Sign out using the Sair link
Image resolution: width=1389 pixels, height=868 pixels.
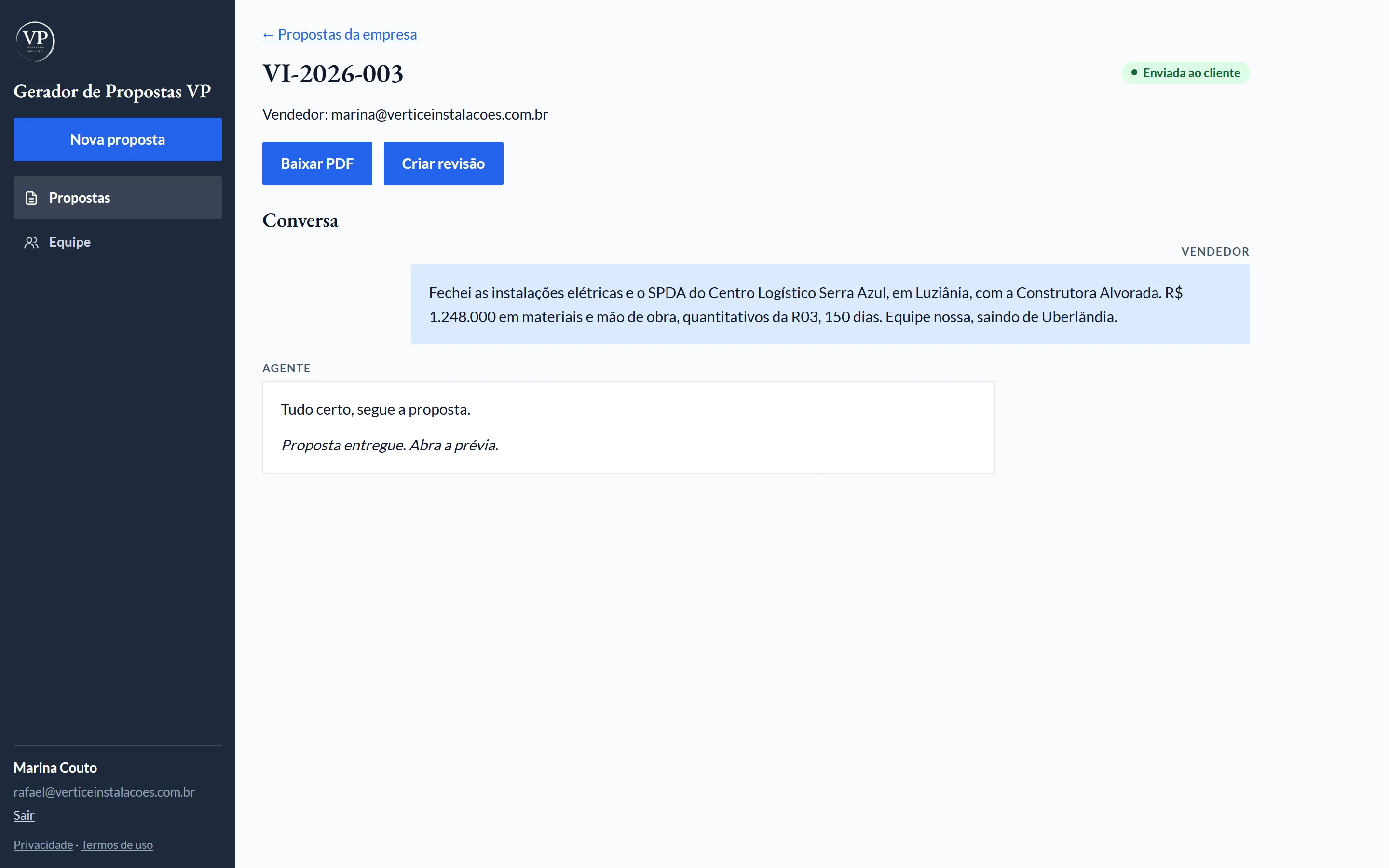coord(24,815)
